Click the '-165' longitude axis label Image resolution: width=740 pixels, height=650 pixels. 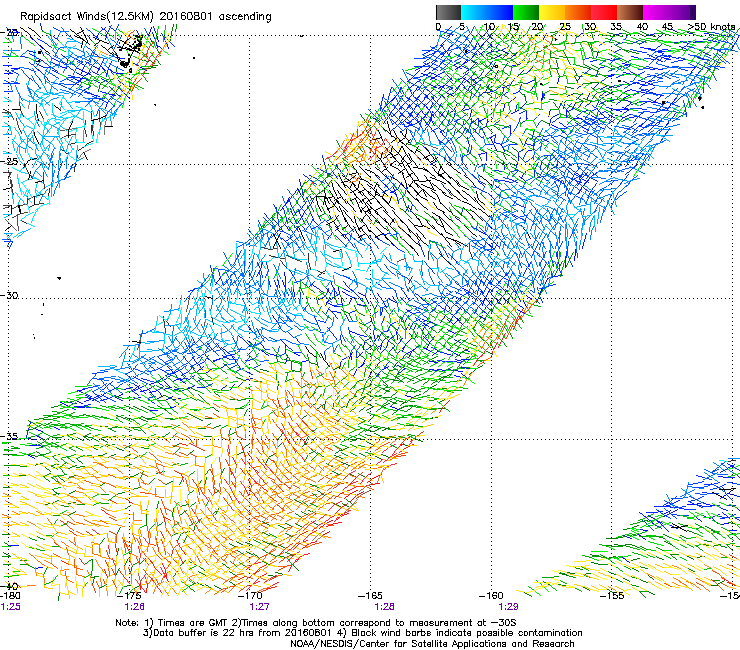[371, 595]
